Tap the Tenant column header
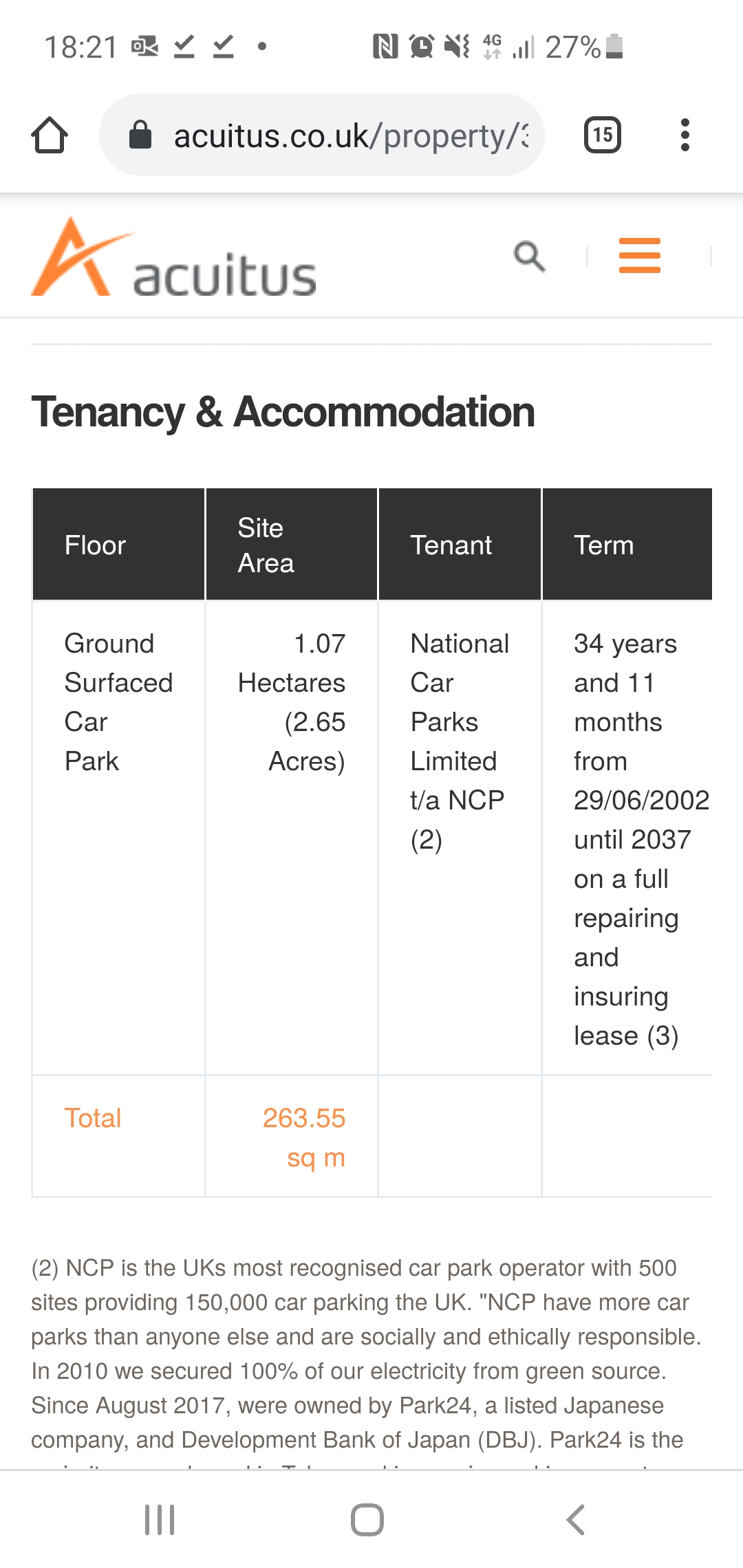743x1568 pixels. click(451, 545)
